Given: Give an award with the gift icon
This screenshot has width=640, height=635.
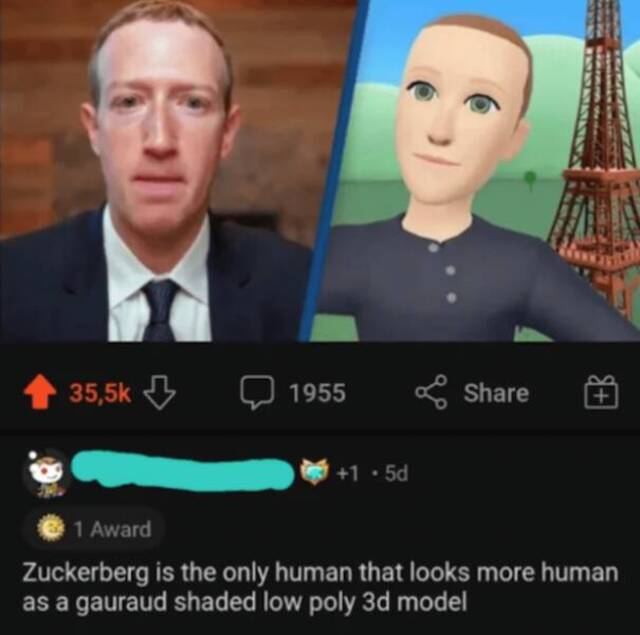Looking at the screenshot, I should (601, 392).
